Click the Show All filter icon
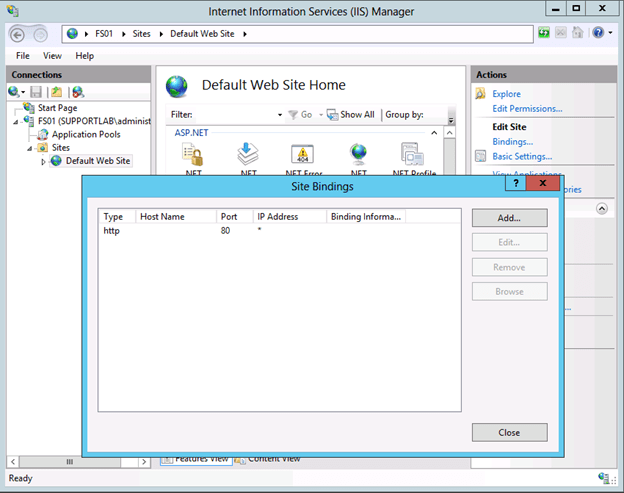The height and width of the screenshot is (493, 624). [x=332, y=115]
